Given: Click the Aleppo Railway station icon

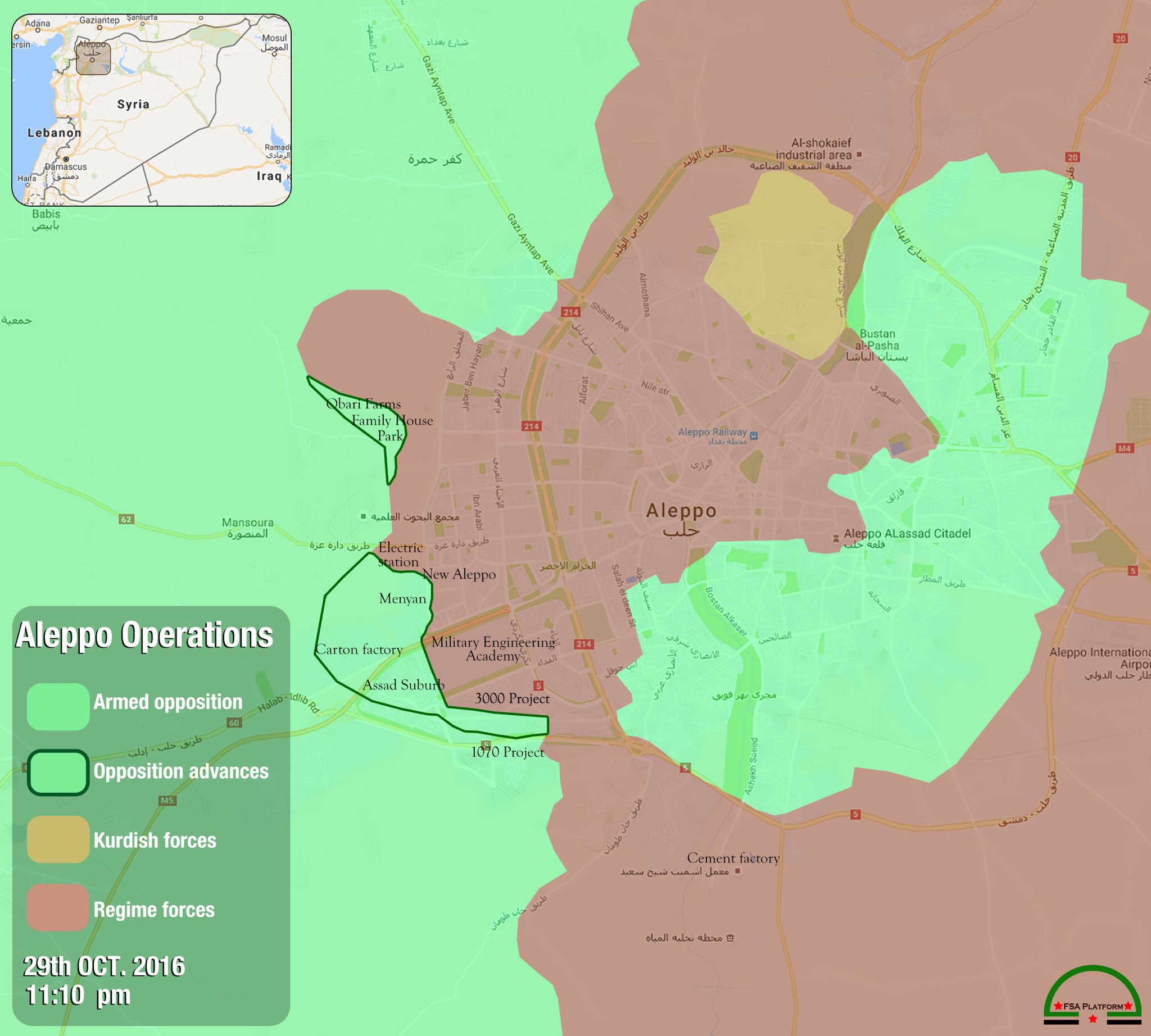Looking at the screenshot, I should click(x=754, y=436).
